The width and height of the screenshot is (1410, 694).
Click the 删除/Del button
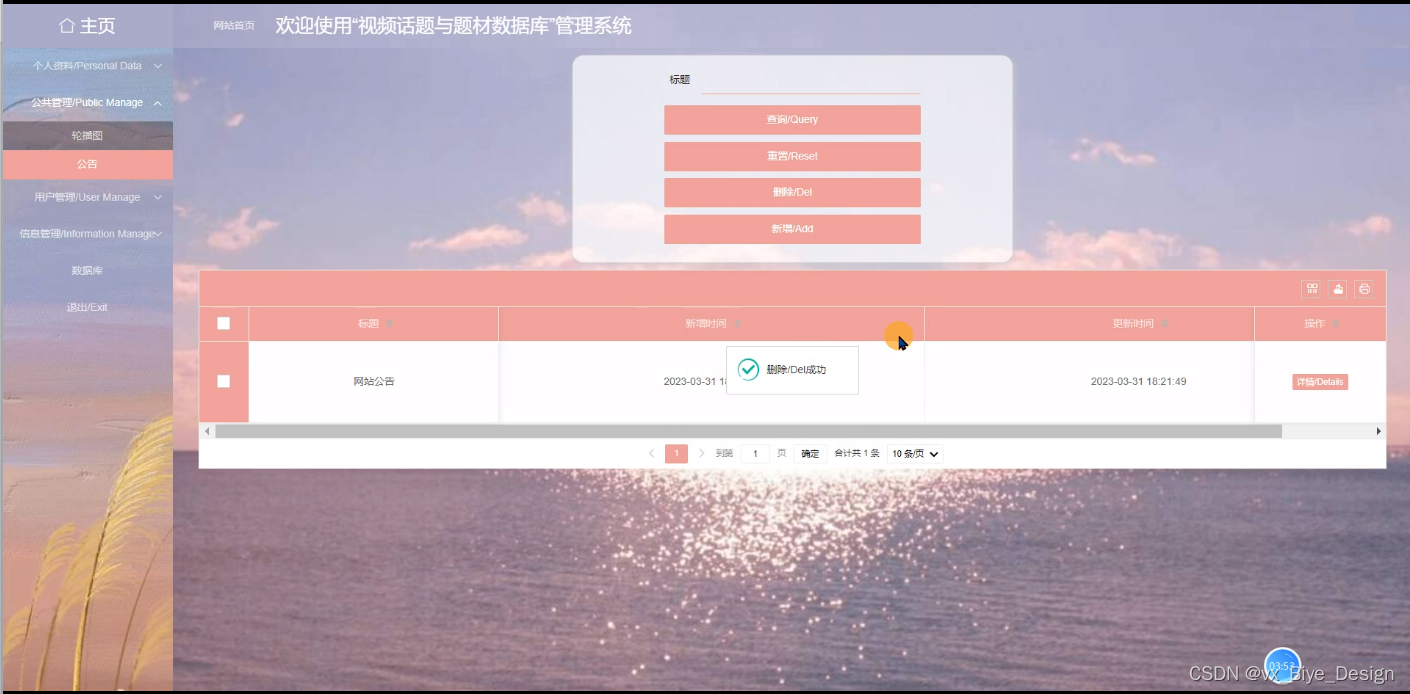(792, 192)
